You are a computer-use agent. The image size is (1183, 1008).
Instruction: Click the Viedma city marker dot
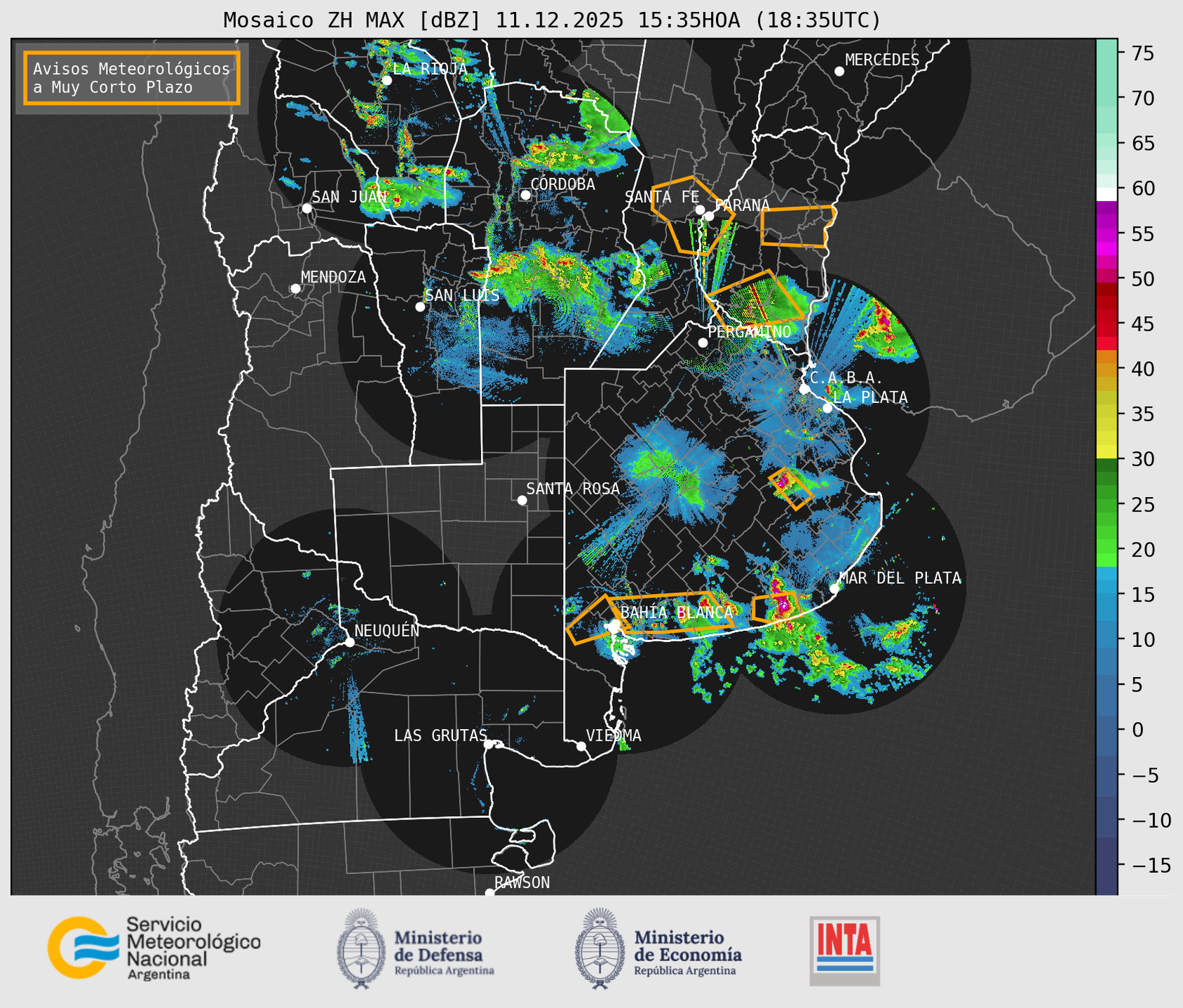click(x=581, y=746)
